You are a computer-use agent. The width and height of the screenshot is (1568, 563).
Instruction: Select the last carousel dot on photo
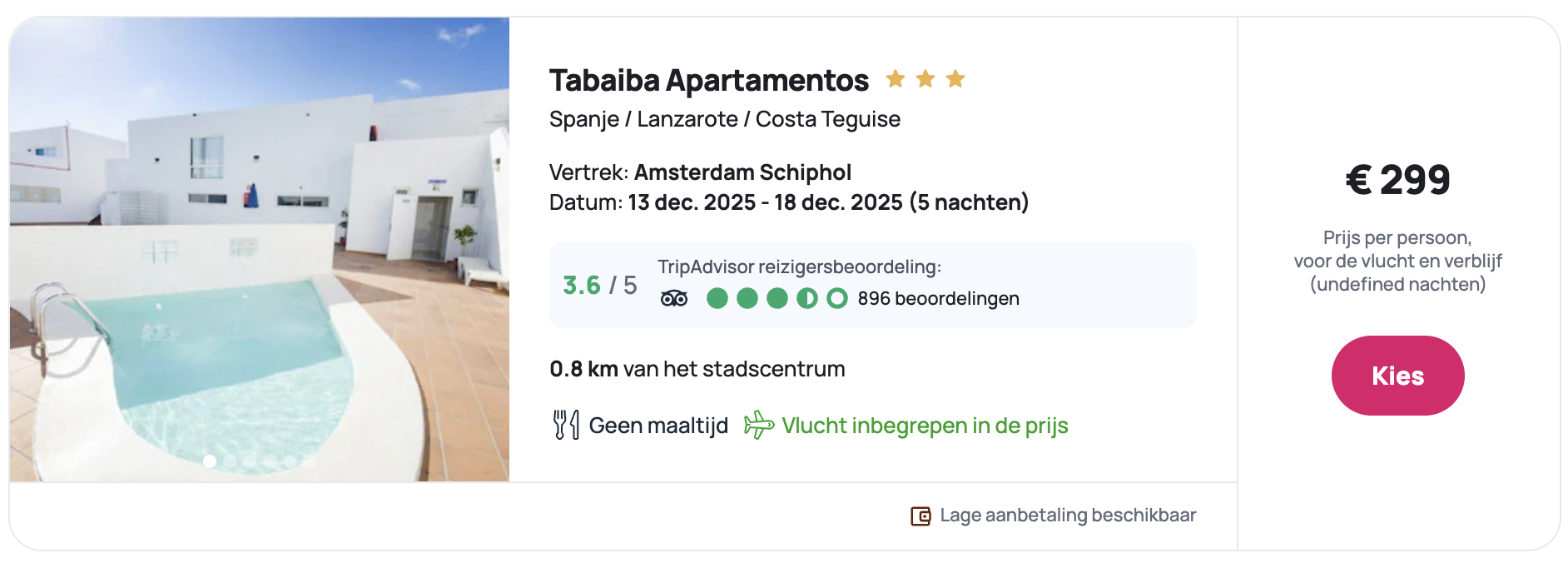tap(310, 461)
